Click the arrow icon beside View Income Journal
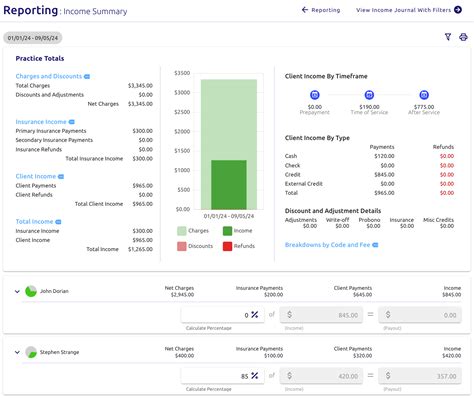This screenshot has height=398, width=474. point(458,10)
